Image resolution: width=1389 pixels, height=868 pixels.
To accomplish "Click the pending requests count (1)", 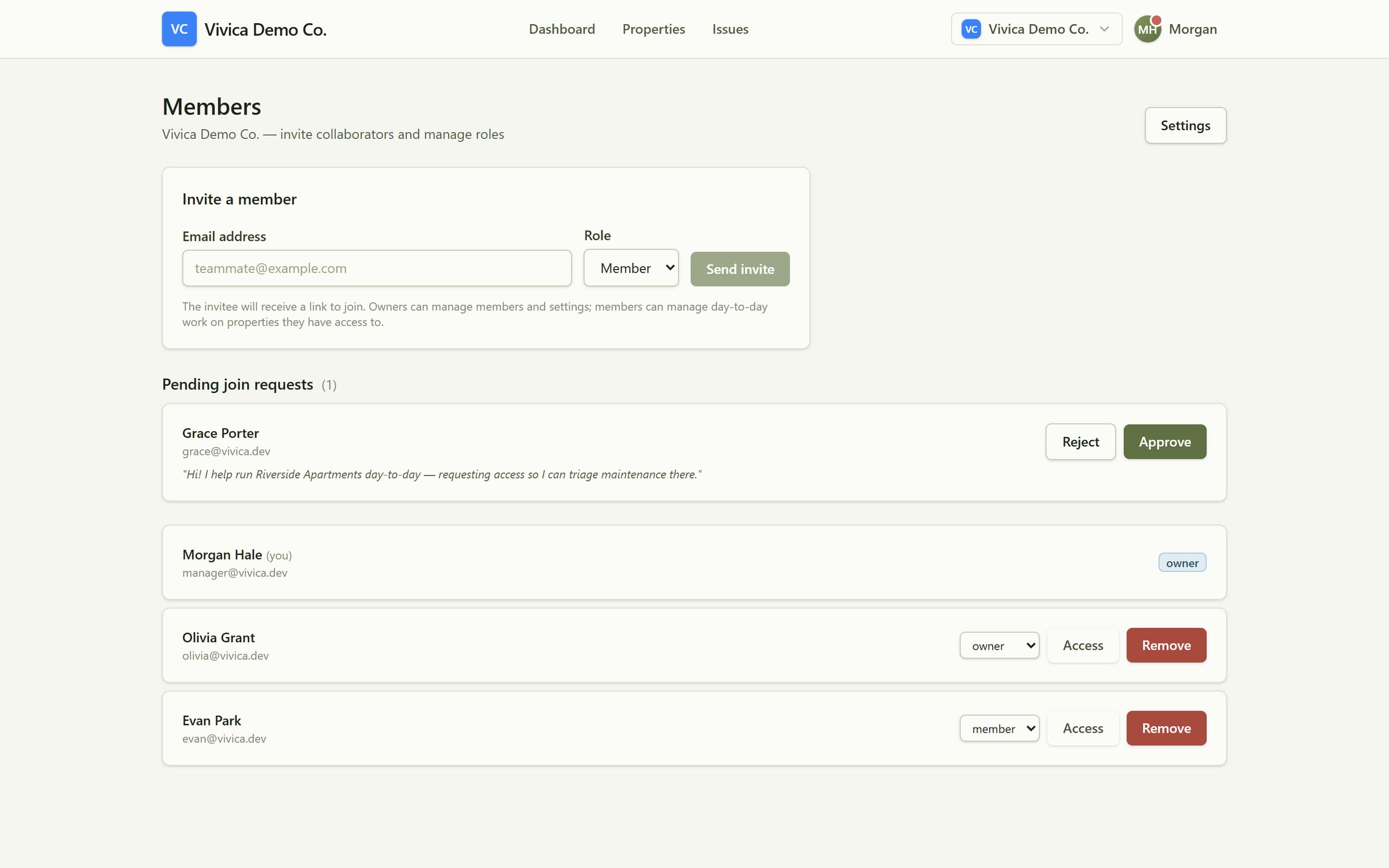I will [x=329, y=385].
